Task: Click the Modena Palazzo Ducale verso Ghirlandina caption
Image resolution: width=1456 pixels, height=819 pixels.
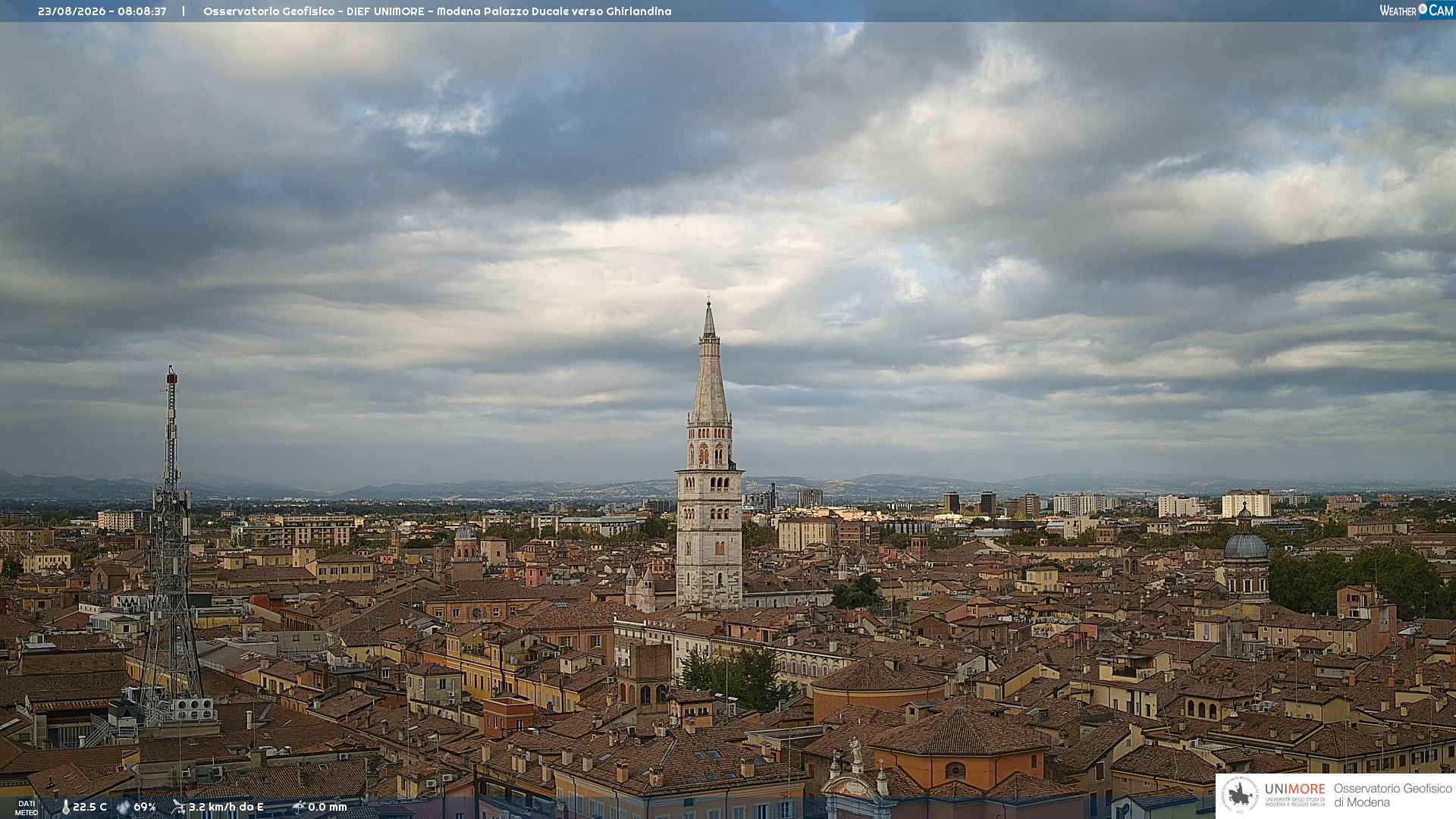Action: 554,11
